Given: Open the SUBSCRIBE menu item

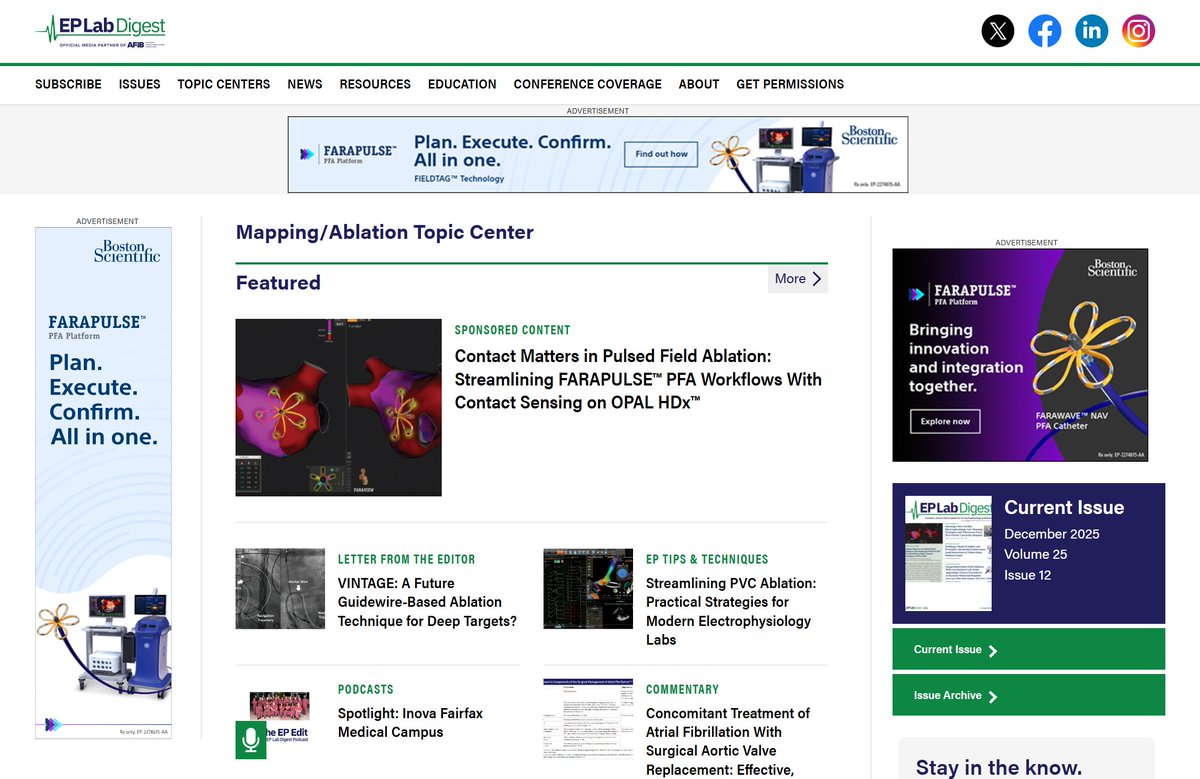Looking at the screenshot, I should click(68, 84).
